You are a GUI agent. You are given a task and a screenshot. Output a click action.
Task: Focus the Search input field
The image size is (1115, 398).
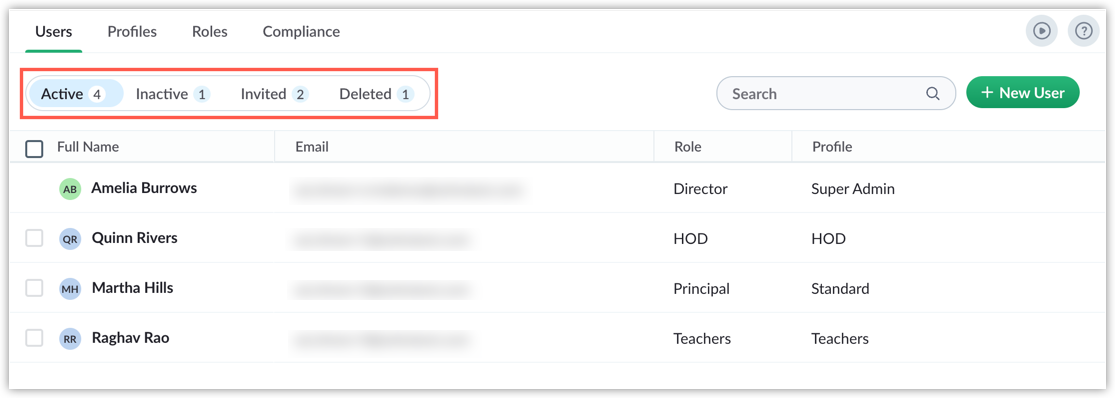click(836, 93)
